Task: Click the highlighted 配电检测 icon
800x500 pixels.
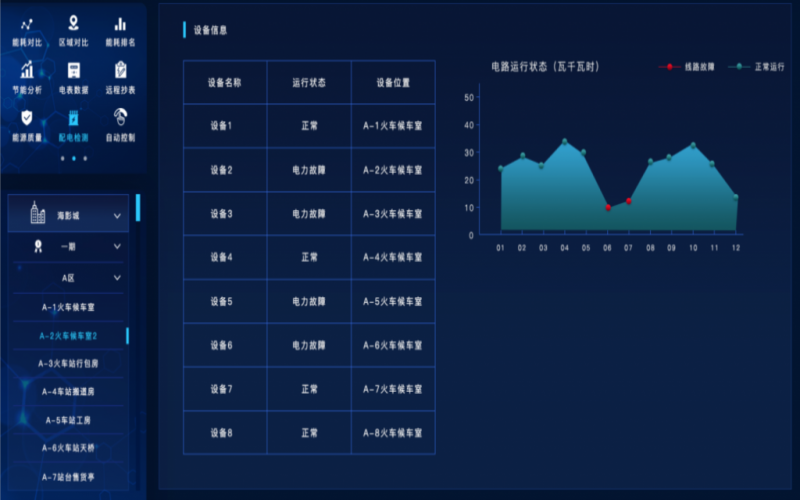Action: 73,118
